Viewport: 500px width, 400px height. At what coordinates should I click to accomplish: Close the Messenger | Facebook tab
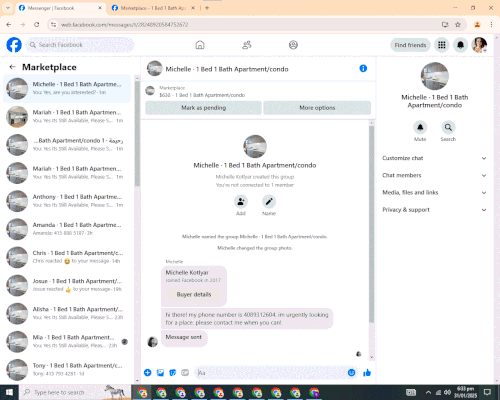coord(100,8)
